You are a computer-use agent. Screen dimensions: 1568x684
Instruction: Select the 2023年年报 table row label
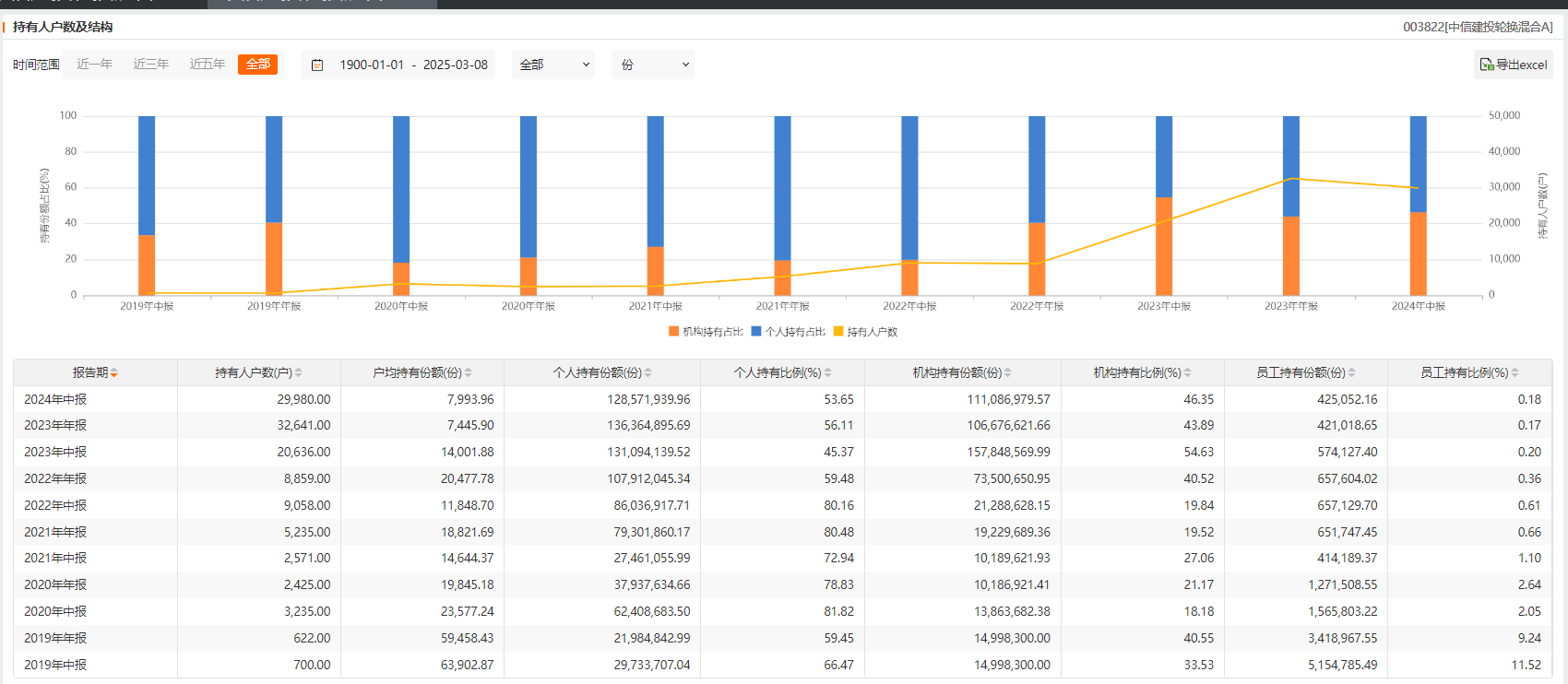(x=55, y=426)
